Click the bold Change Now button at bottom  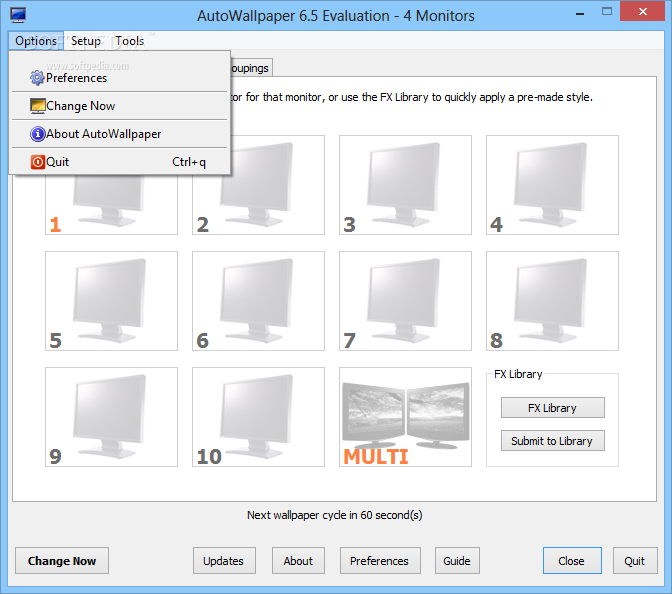pyautogui.click(x=62, y=561)
